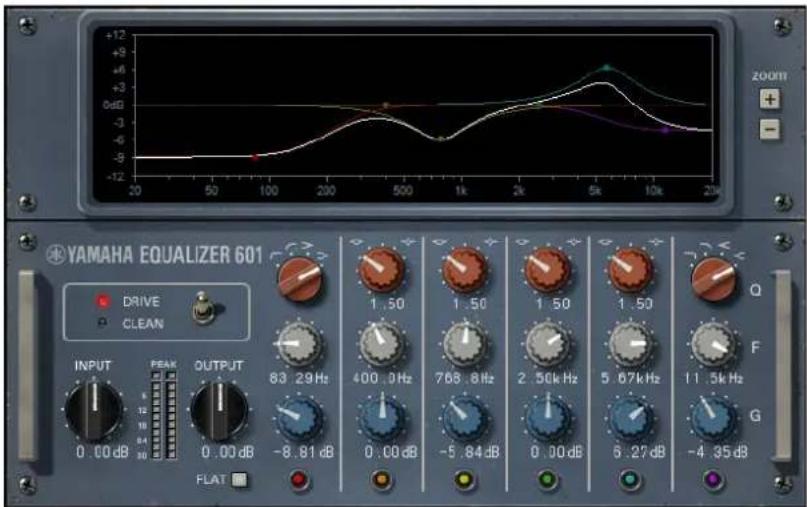The image size is (807, 507).
Task: Click the Q knob of the 2.50 kHz band
Action: point(547,270)
